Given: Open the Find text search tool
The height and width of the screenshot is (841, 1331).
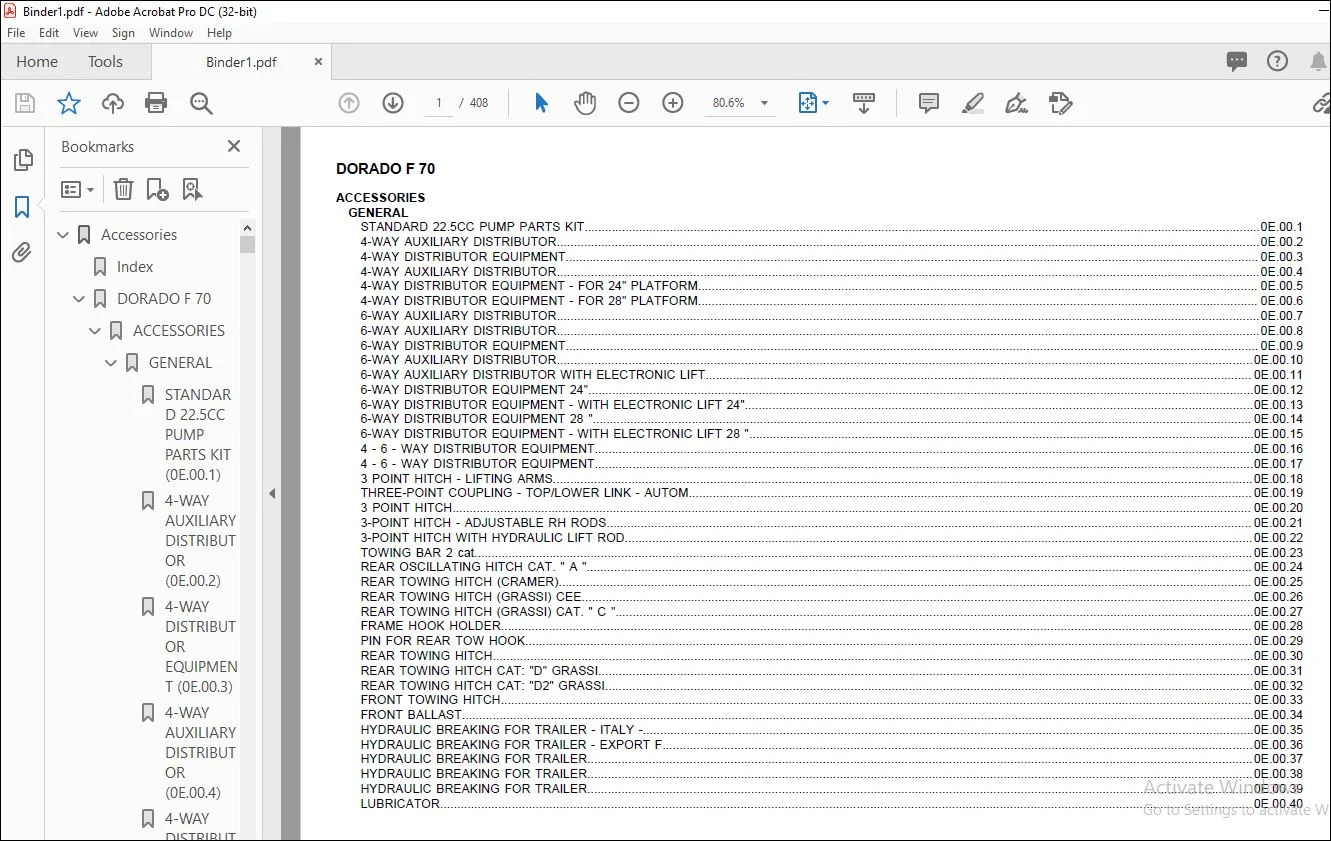Looking at the screenshot, I should click(201, 103).
